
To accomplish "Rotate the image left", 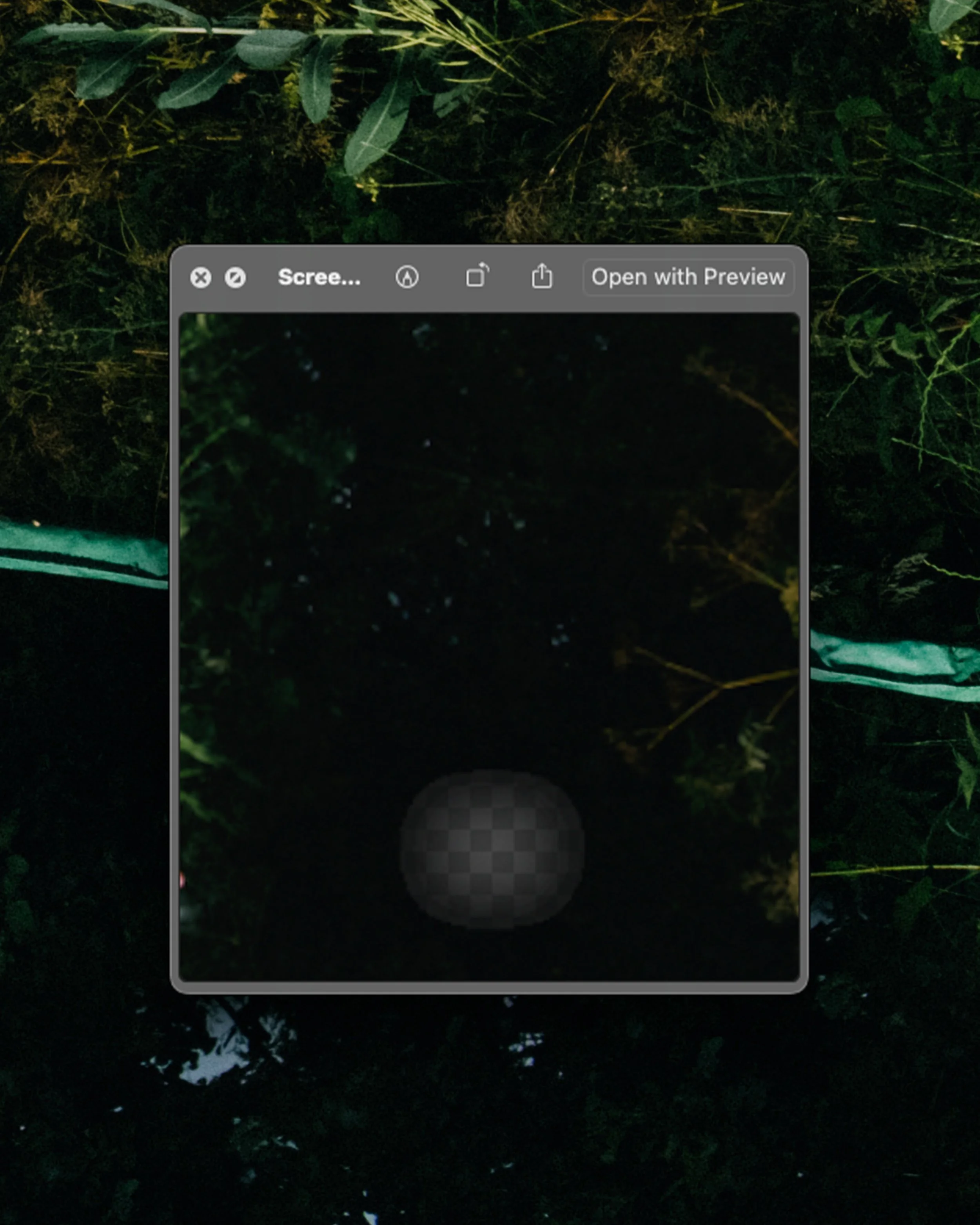I will point(477,276).
